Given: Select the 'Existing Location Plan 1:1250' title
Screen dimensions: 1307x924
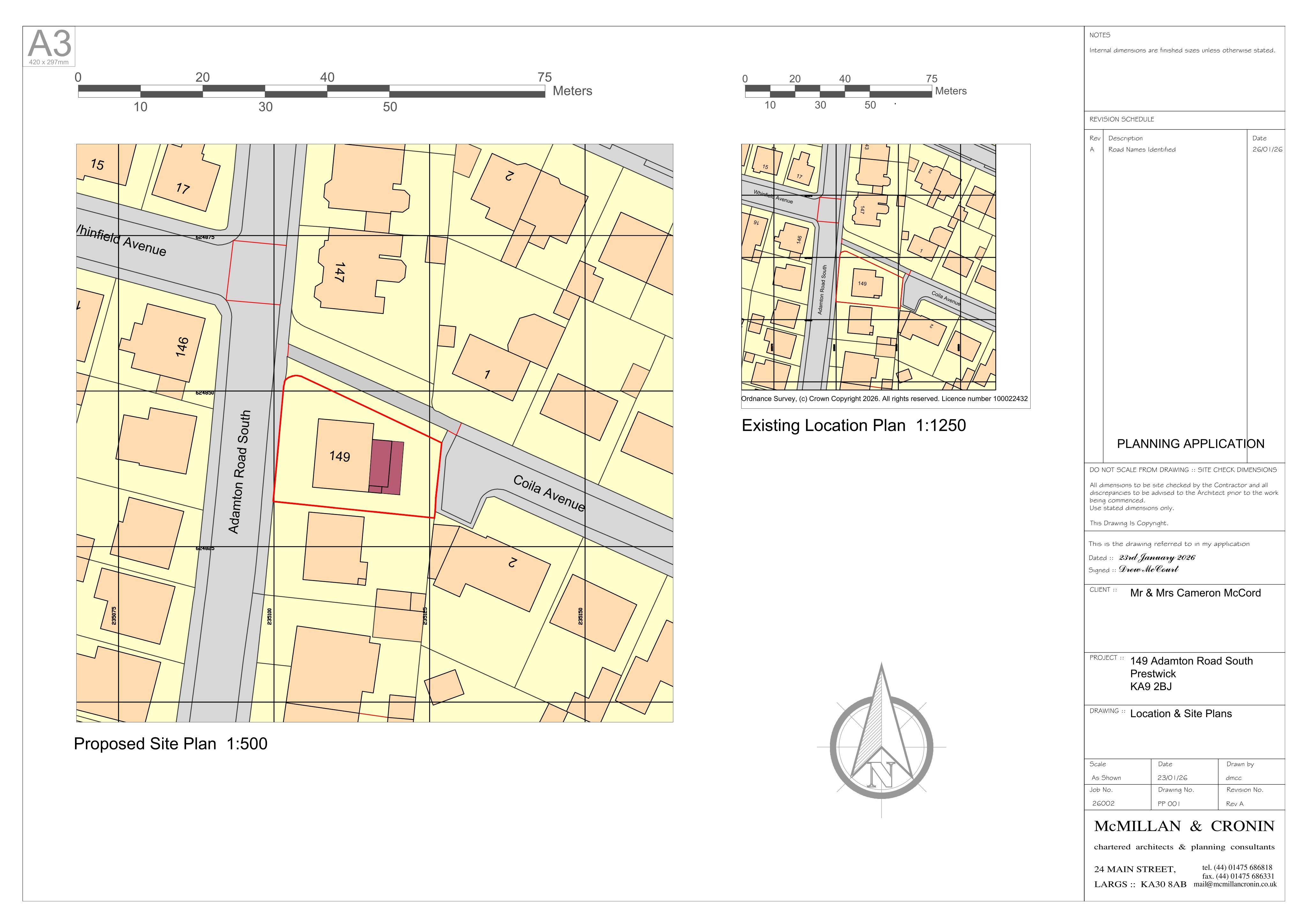Looking at the screenshot, I should click(x=853, y=425).
